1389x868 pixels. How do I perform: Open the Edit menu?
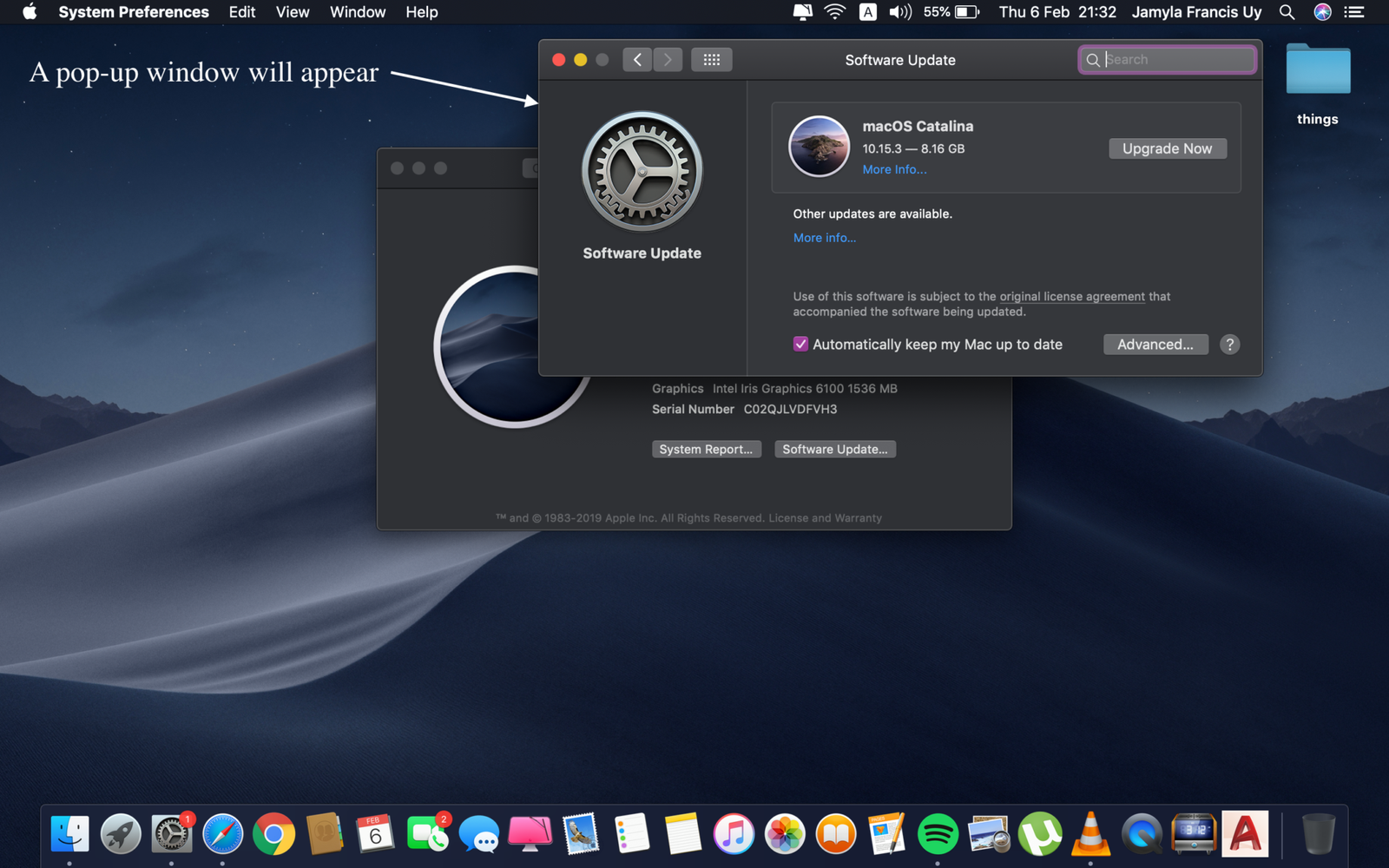(242, 12)
